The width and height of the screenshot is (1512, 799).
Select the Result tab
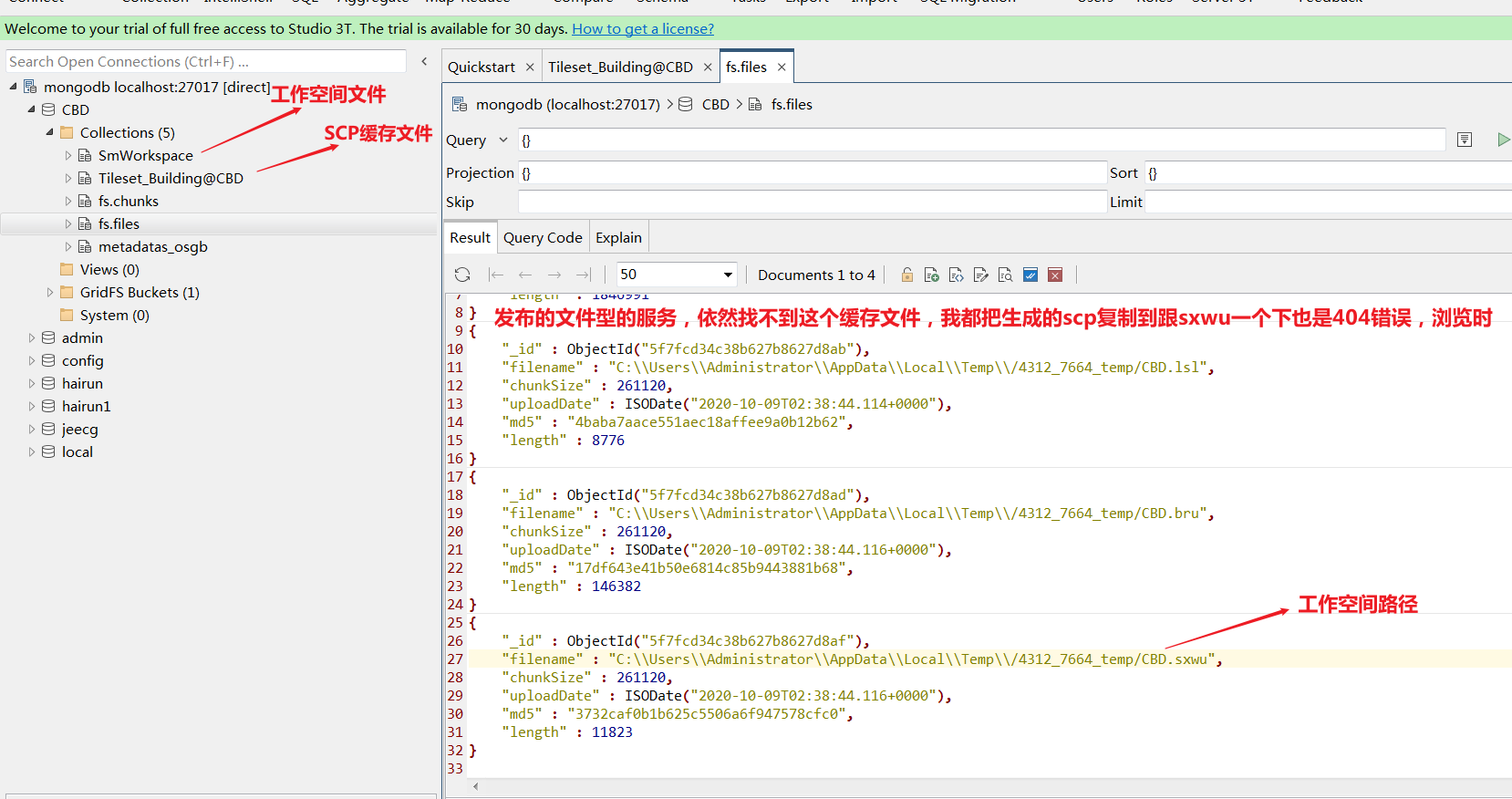470,237
